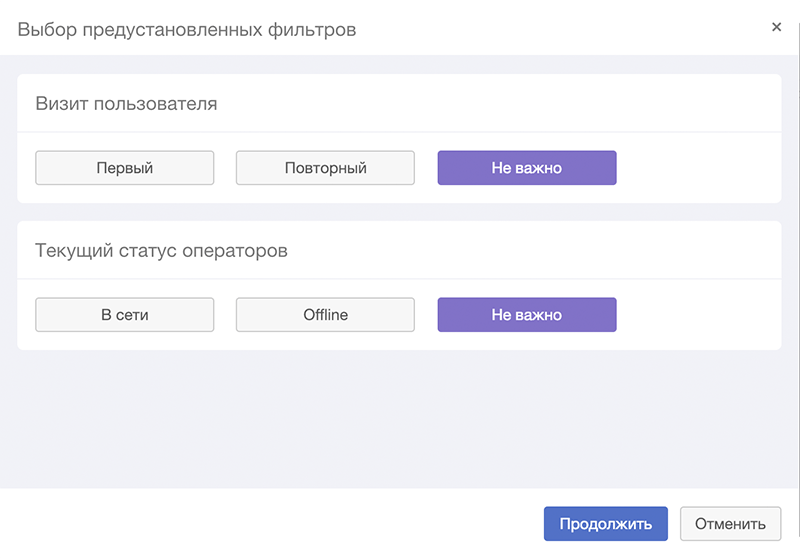Select 'Не важно' under Текущий статус операторов
The height and width of the screenshot is (559, 800).
pos(527,315)
